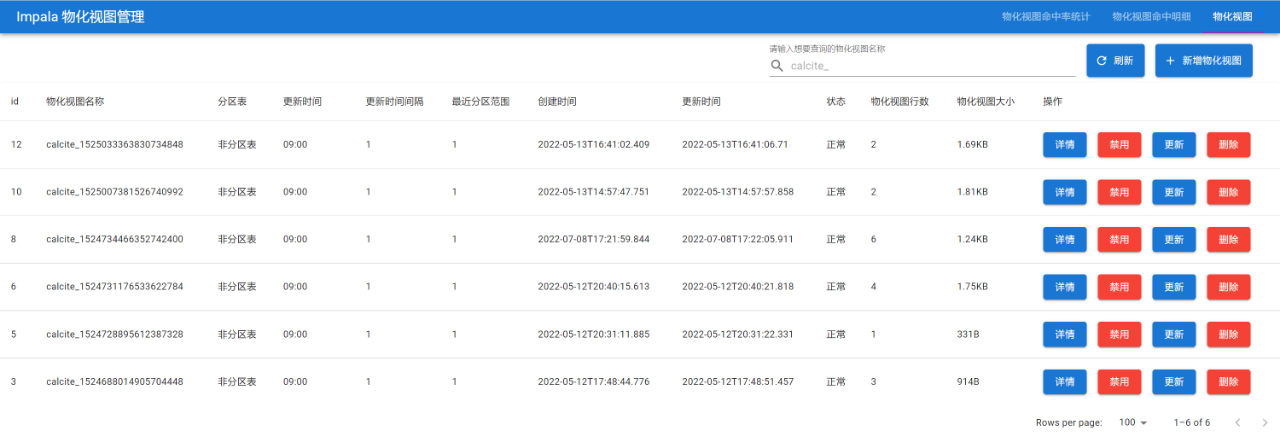This screenshot has height=436, width=1280.
Task: Click the 1–6 of 6 pagination text
Action: click(1192, 422)
